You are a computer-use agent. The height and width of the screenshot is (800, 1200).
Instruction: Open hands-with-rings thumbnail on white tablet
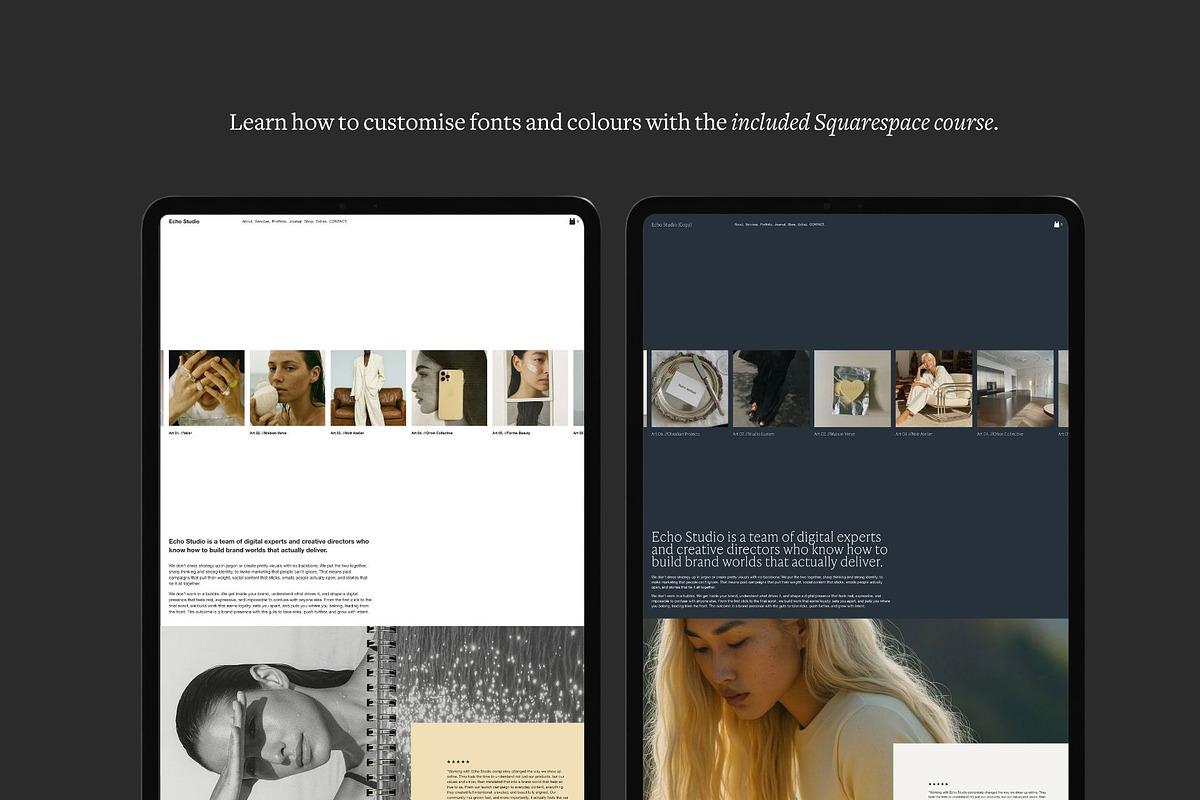[207, 388]
